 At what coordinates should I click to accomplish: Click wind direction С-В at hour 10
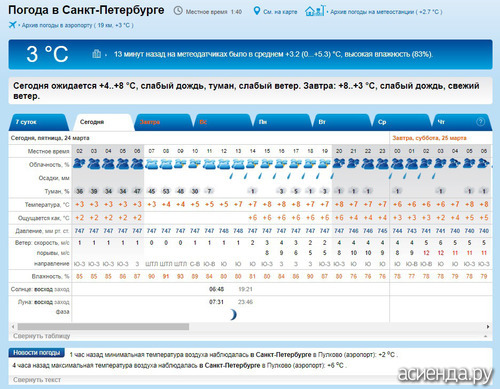(x=195, y=264)
